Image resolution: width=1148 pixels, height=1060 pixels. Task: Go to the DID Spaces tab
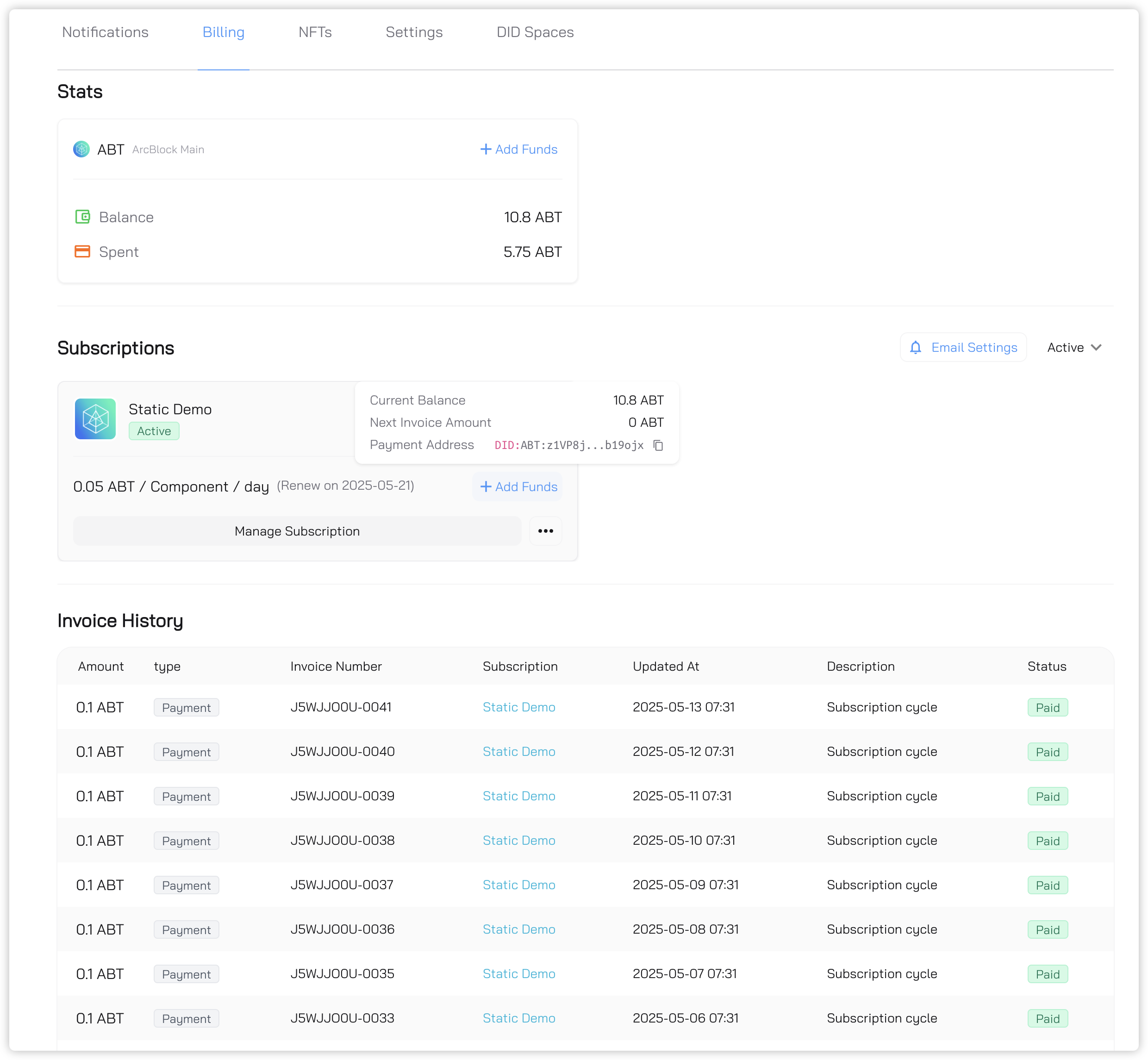point(535,32)
